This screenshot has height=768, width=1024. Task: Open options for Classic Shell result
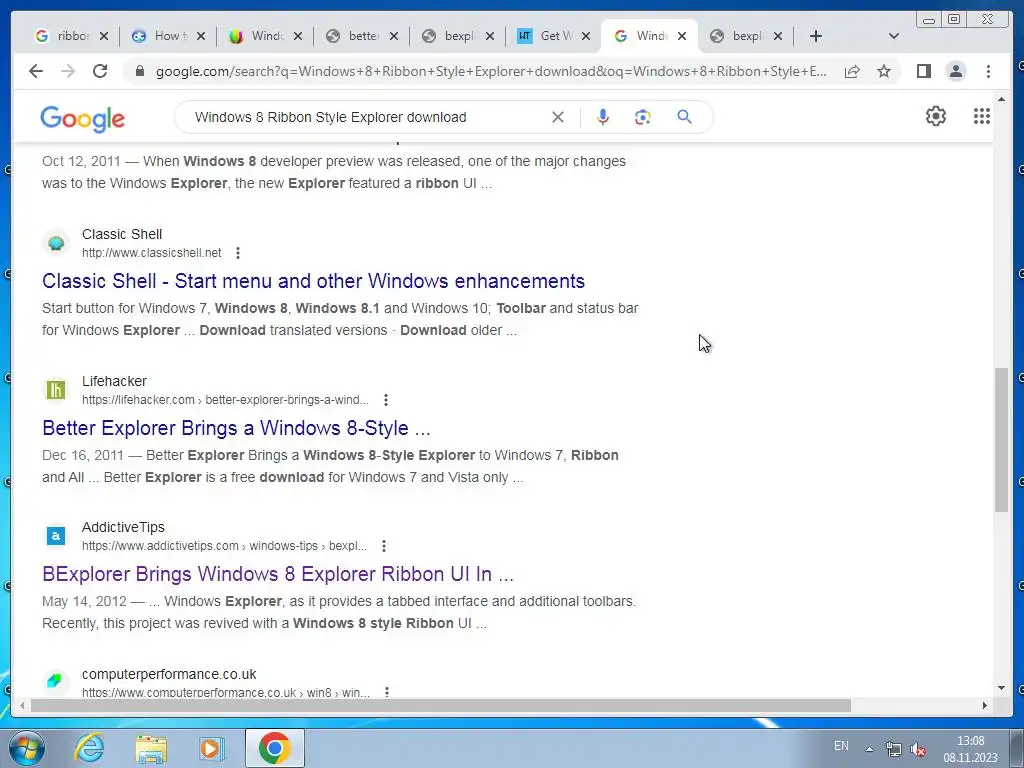tap(238, 253)
